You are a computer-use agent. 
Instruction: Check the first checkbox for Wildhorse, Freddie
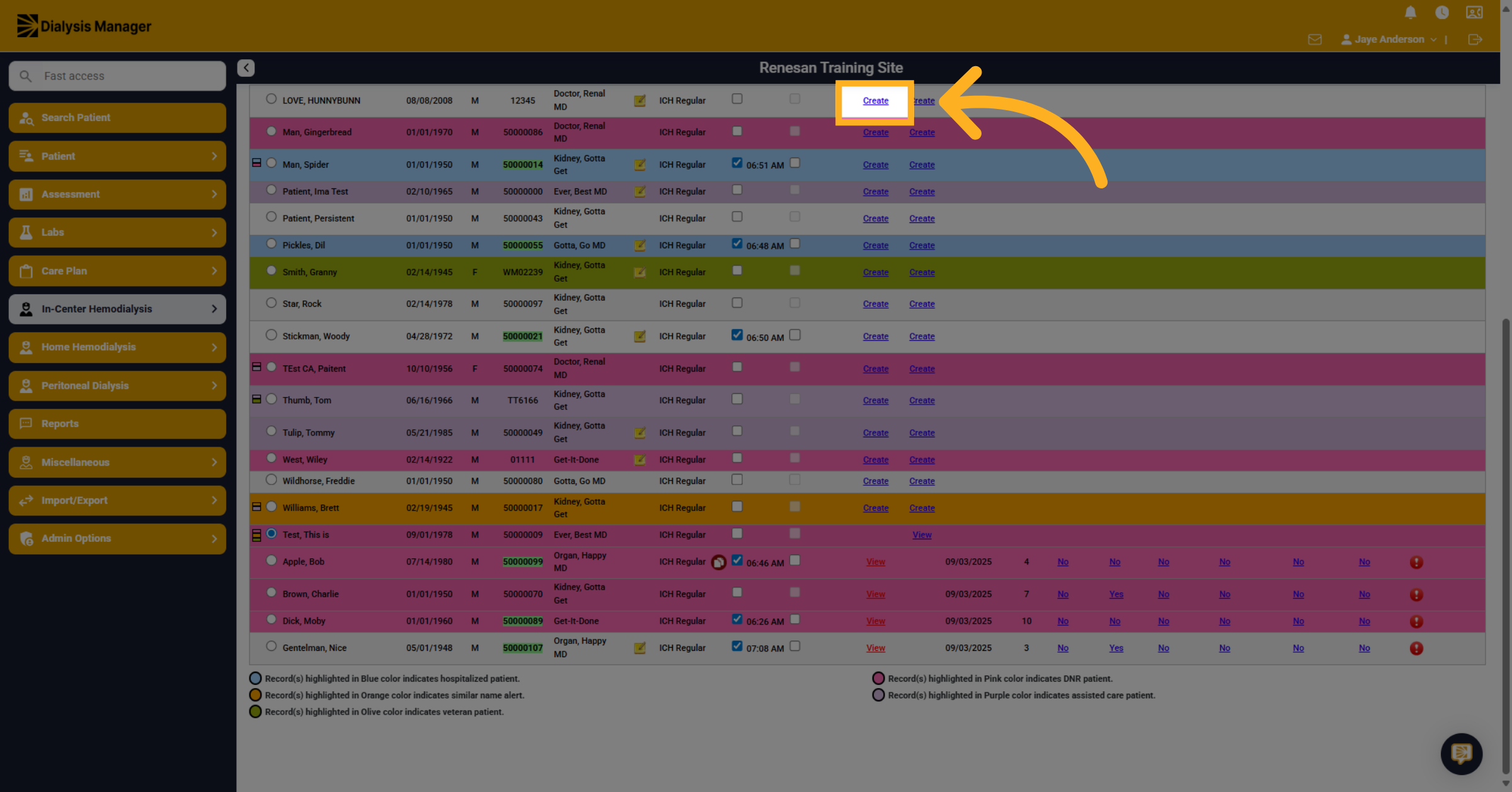click(736, 479)
